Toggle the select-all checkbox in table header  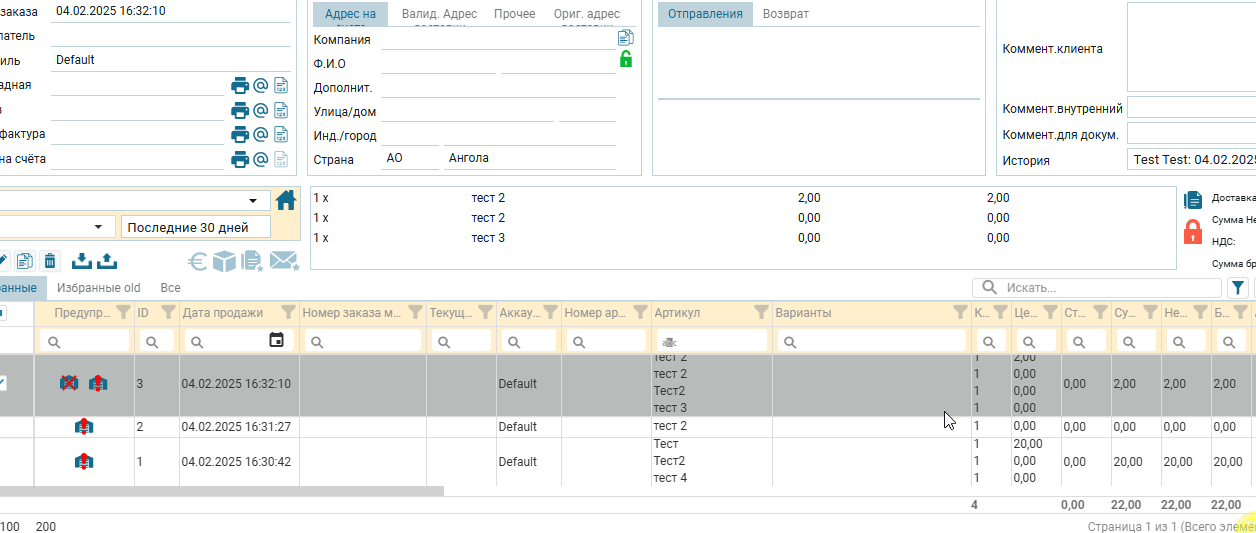coord(2,313)
